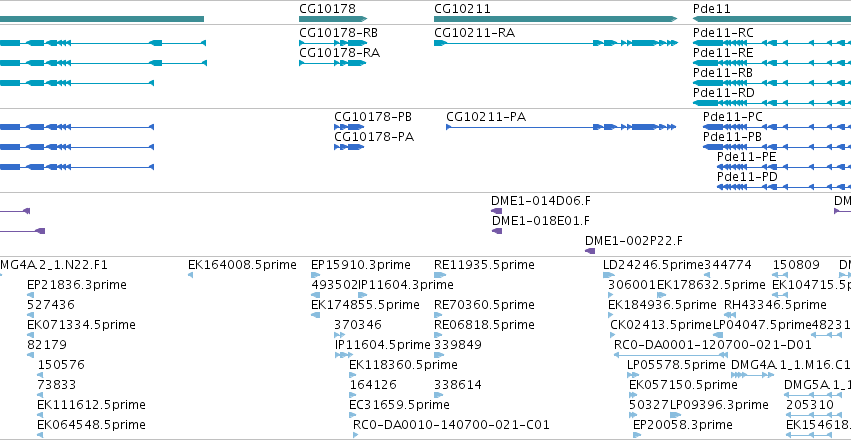Click the 73833 EST label
851x440 pixels.
click(x=56, y=385)
